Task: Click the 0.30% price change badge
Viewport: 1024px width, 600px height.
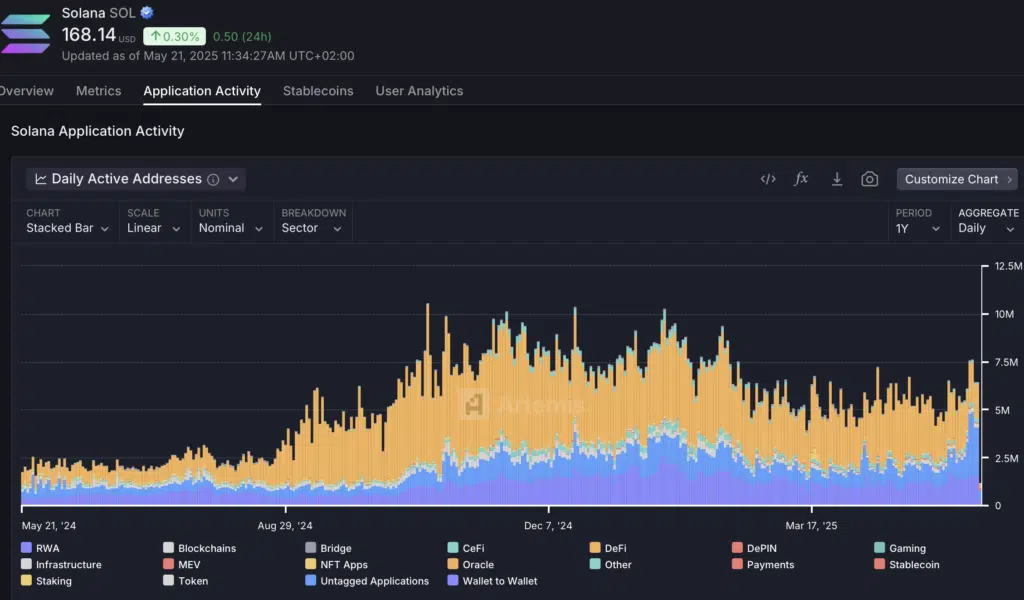Action: click(174, 37)
